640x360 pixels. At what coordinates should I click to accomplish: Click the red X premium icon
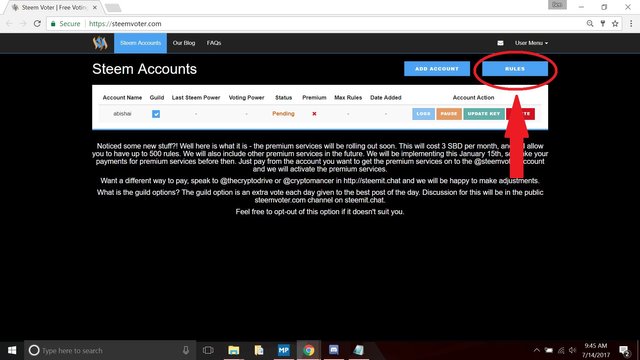point(314,114)
